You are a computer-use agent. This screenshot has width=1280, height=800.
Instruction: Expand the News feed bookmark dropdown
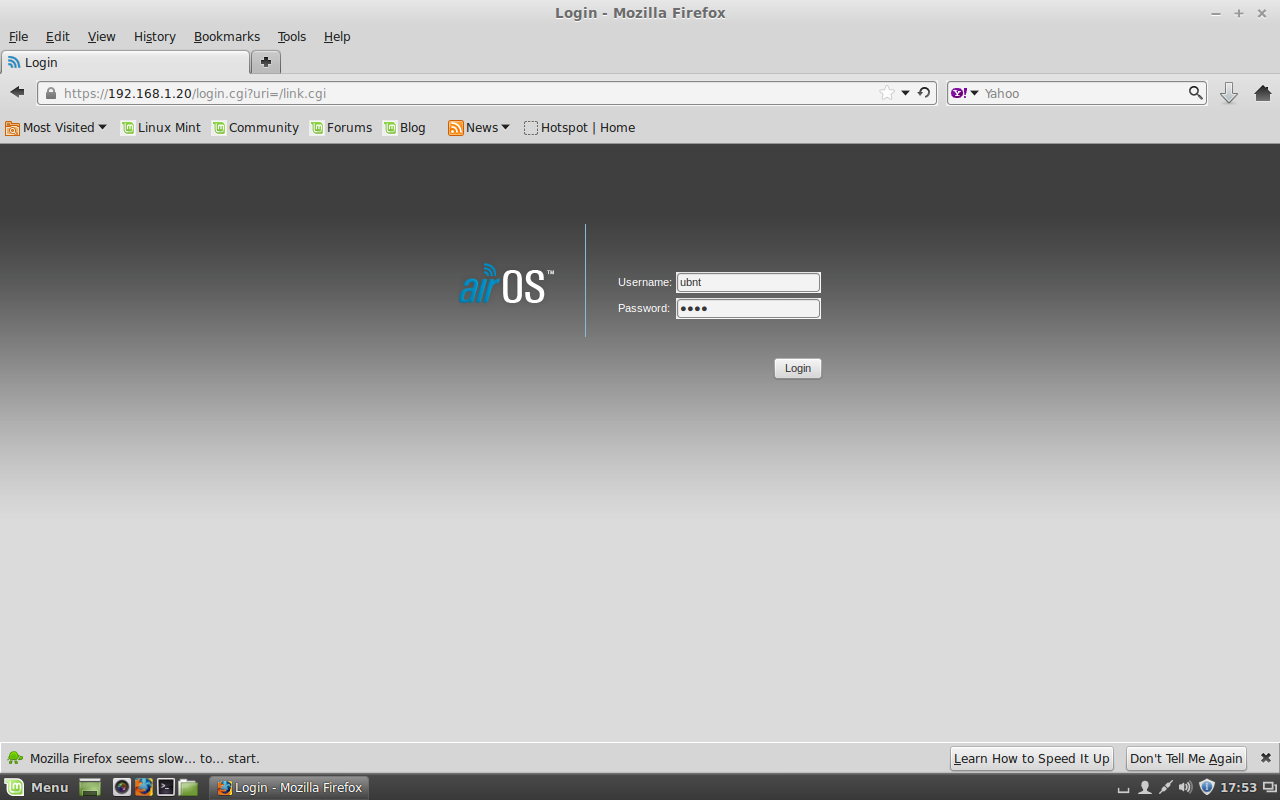click(x=479, y=127)
